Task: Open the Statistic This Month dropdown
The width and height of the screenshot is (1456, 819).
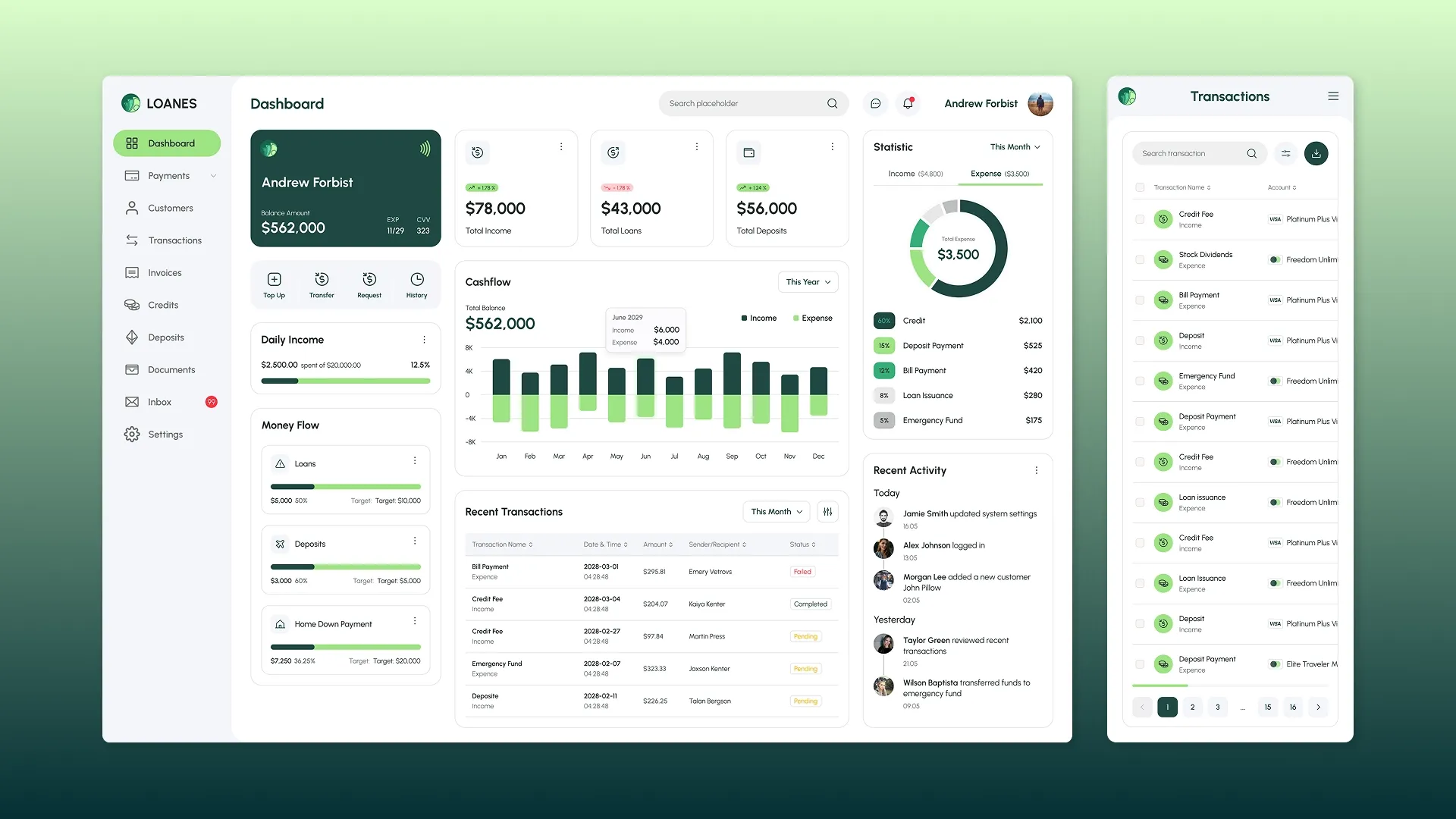Action: [x=1015, y=147]
